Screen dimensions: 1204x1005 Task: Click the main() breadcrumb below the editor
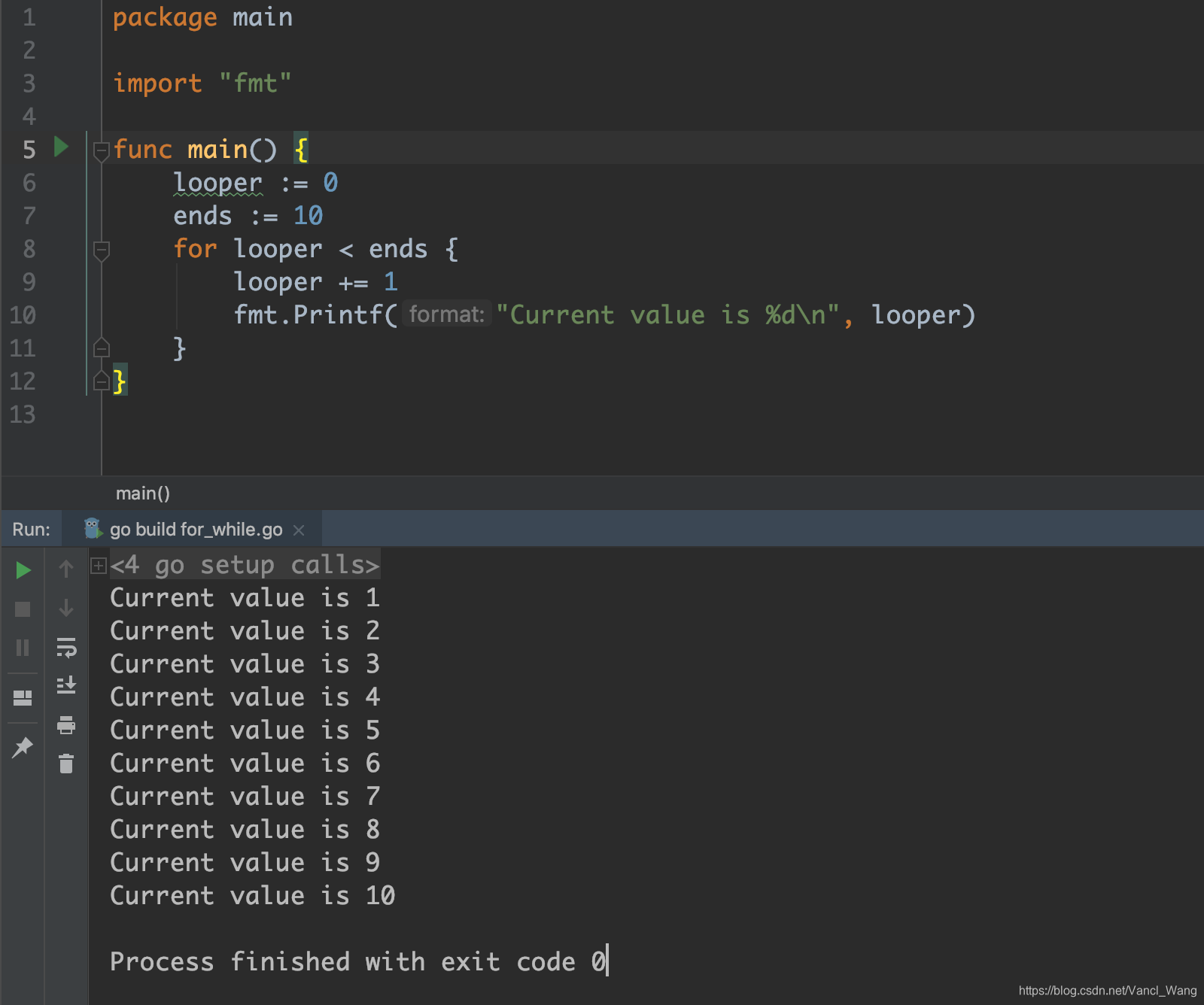[x=143, y=493]
